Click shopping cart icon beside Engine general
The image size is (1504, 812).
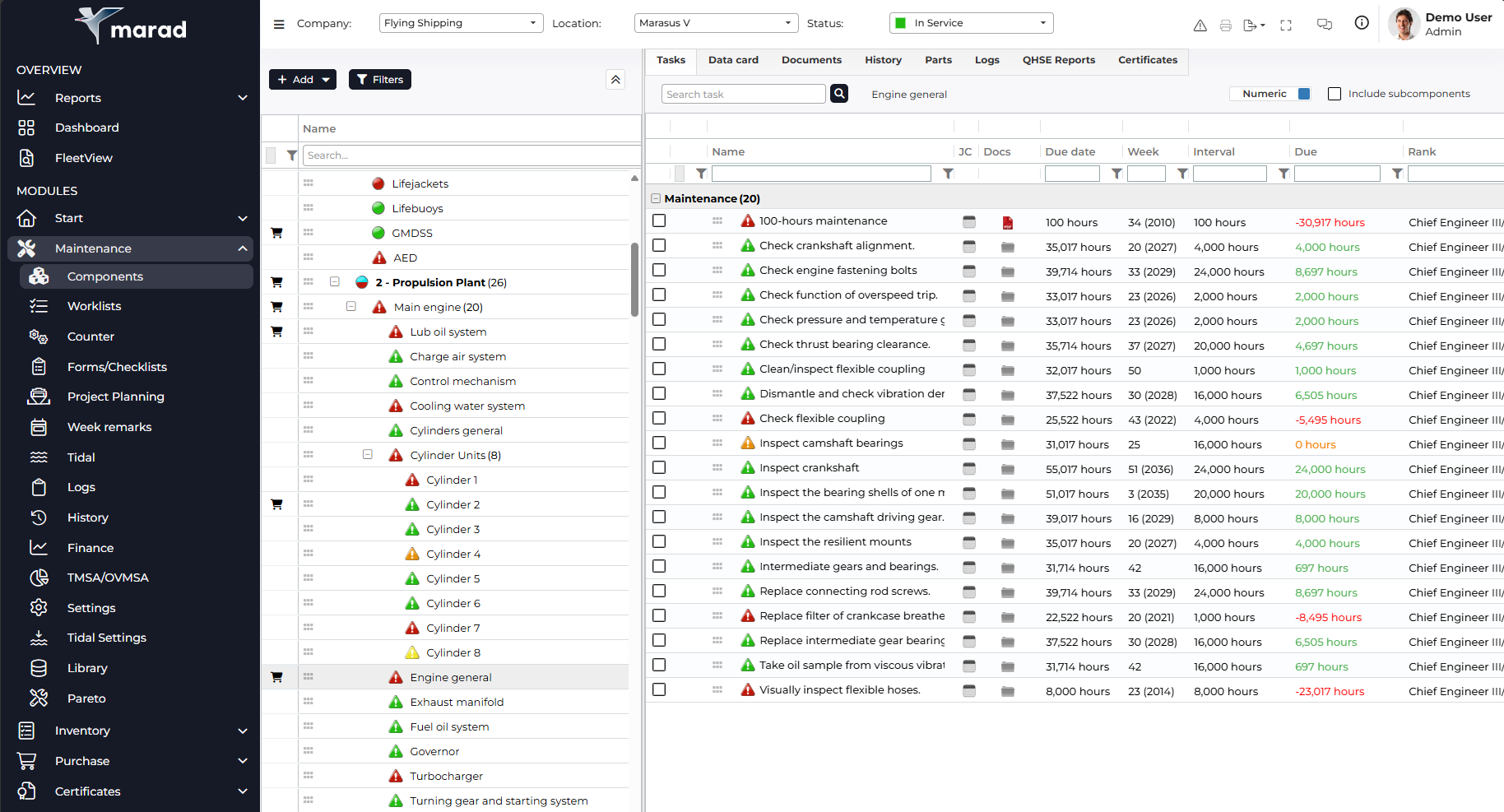point(276,677)
